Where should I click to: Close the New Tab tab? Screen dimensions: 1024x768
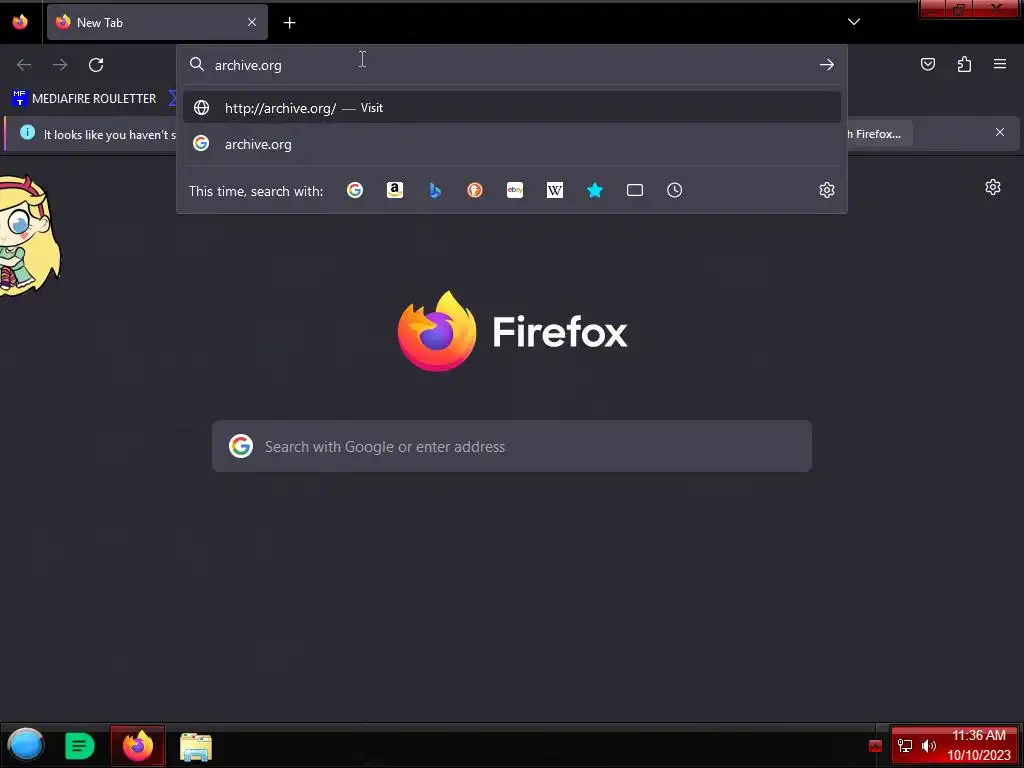252,22
